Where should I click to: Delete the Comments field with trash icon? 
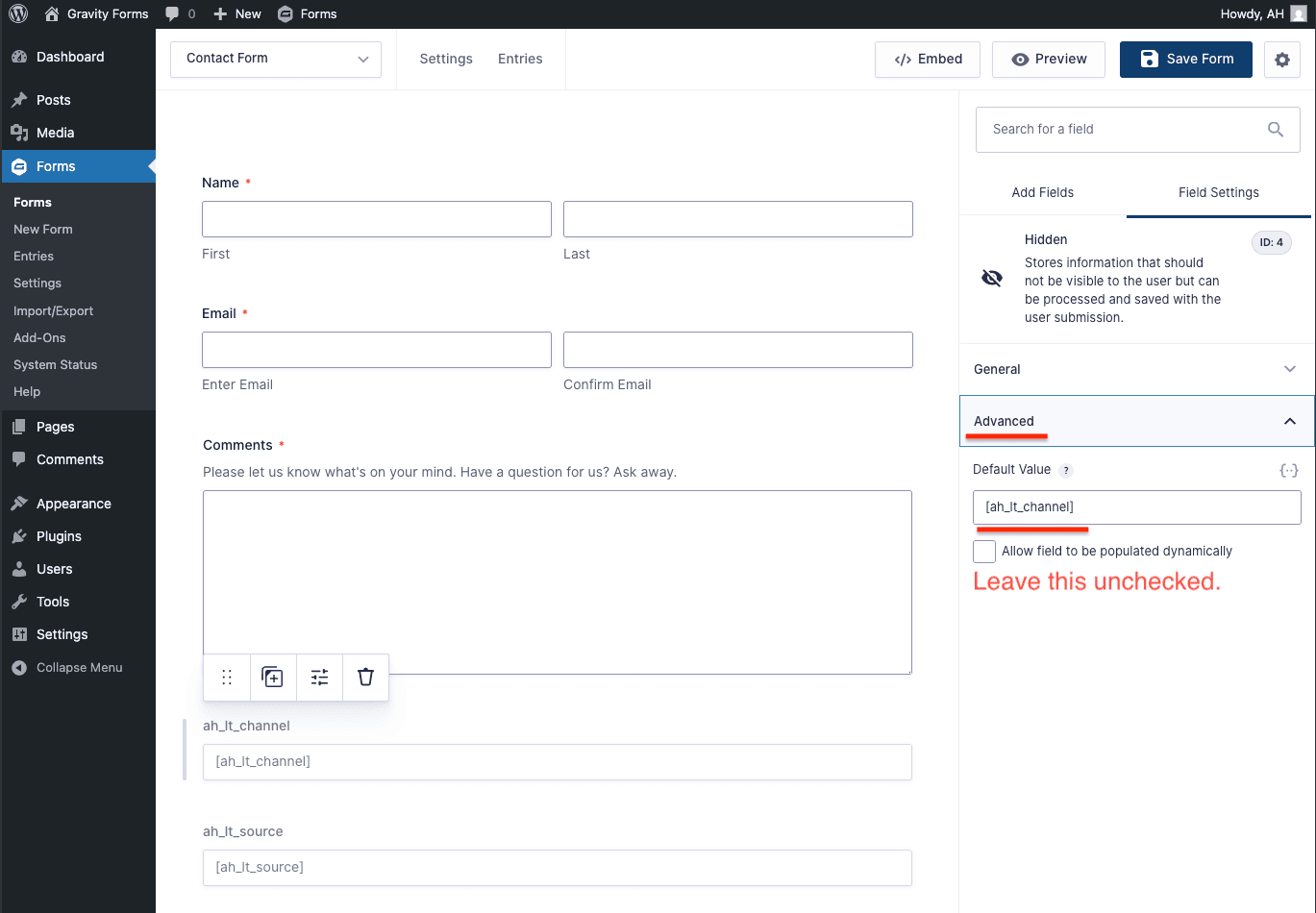[365, 677]
